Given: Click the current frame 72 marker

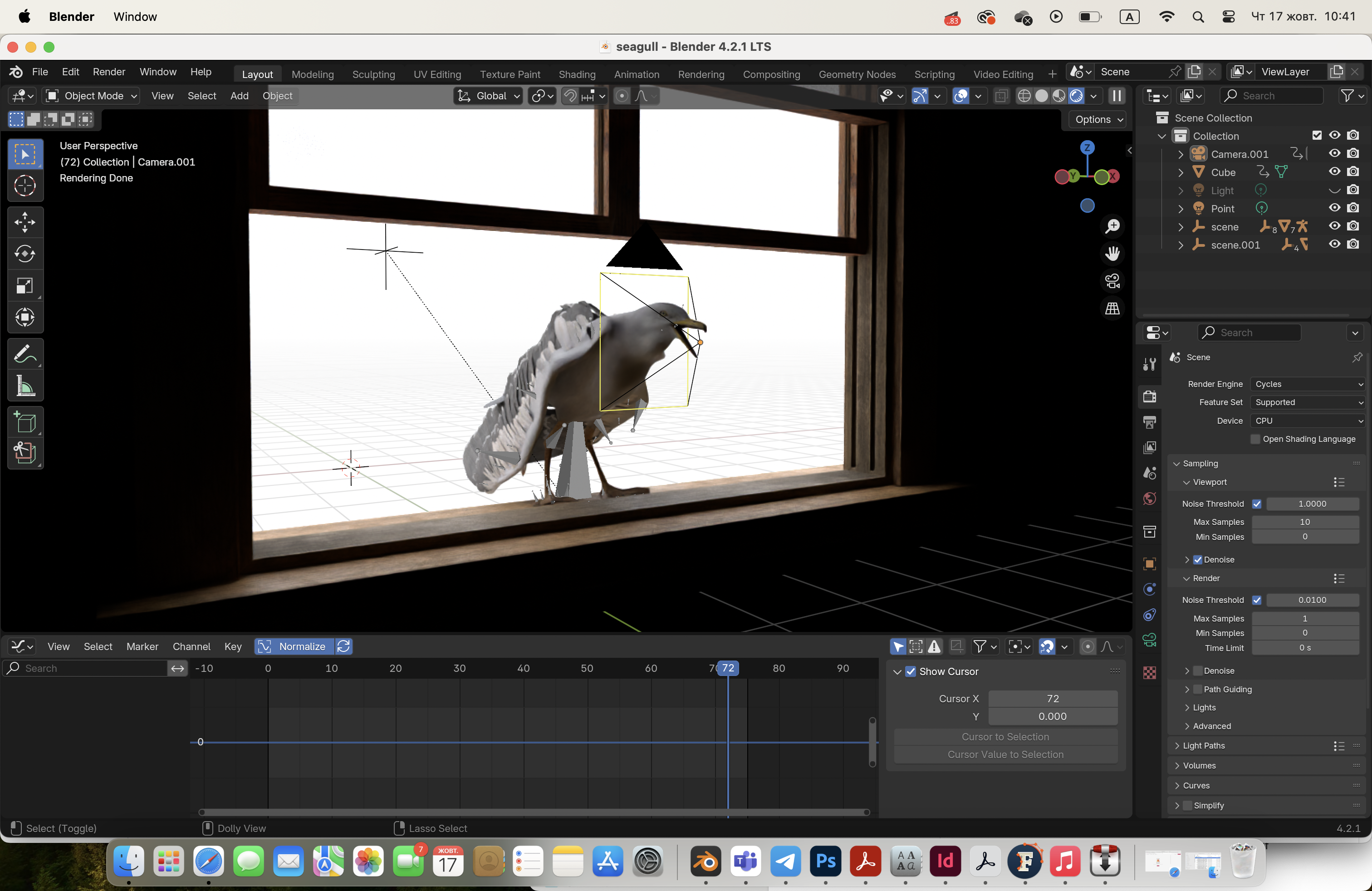Looking at the screenshot, I should pyautogui.click(x=728, y=668).
